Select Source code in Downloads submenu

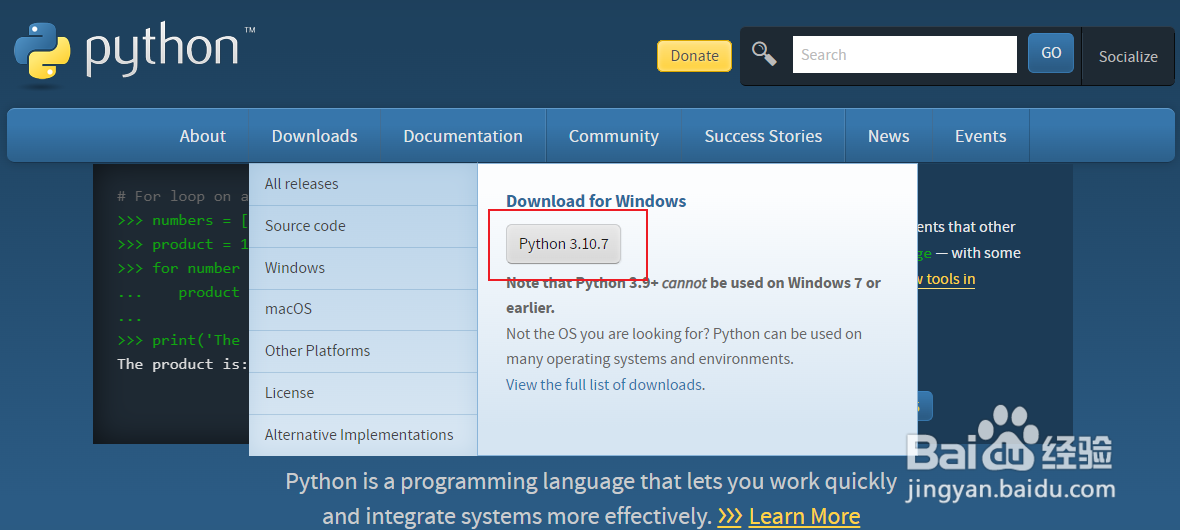tap(363, 226)
